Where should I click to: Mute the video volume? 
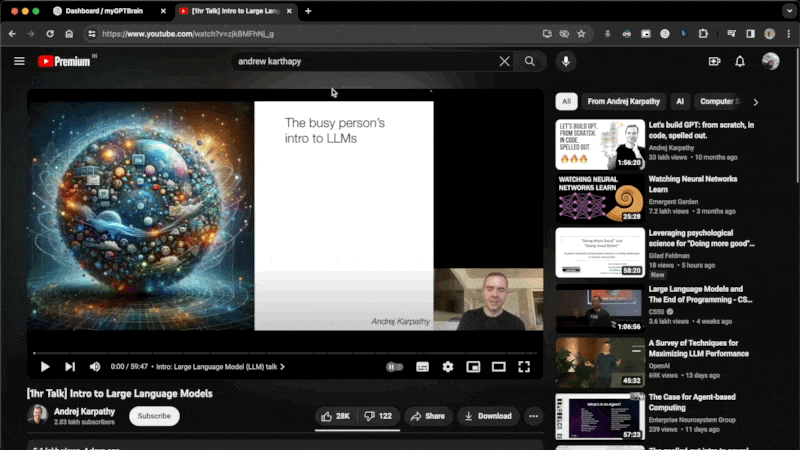pos(95,366)
